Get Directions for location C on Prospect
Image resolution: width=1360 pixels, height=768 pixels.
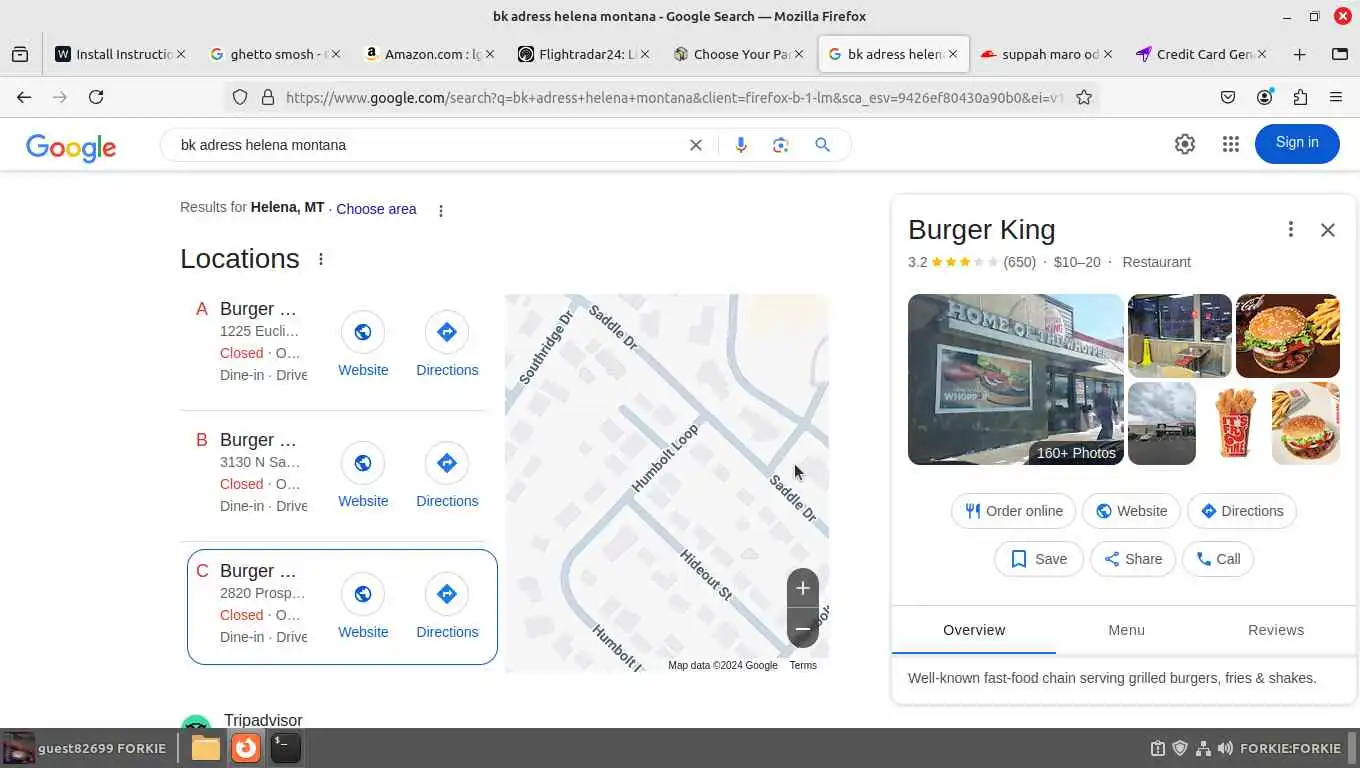click(447, 607)
